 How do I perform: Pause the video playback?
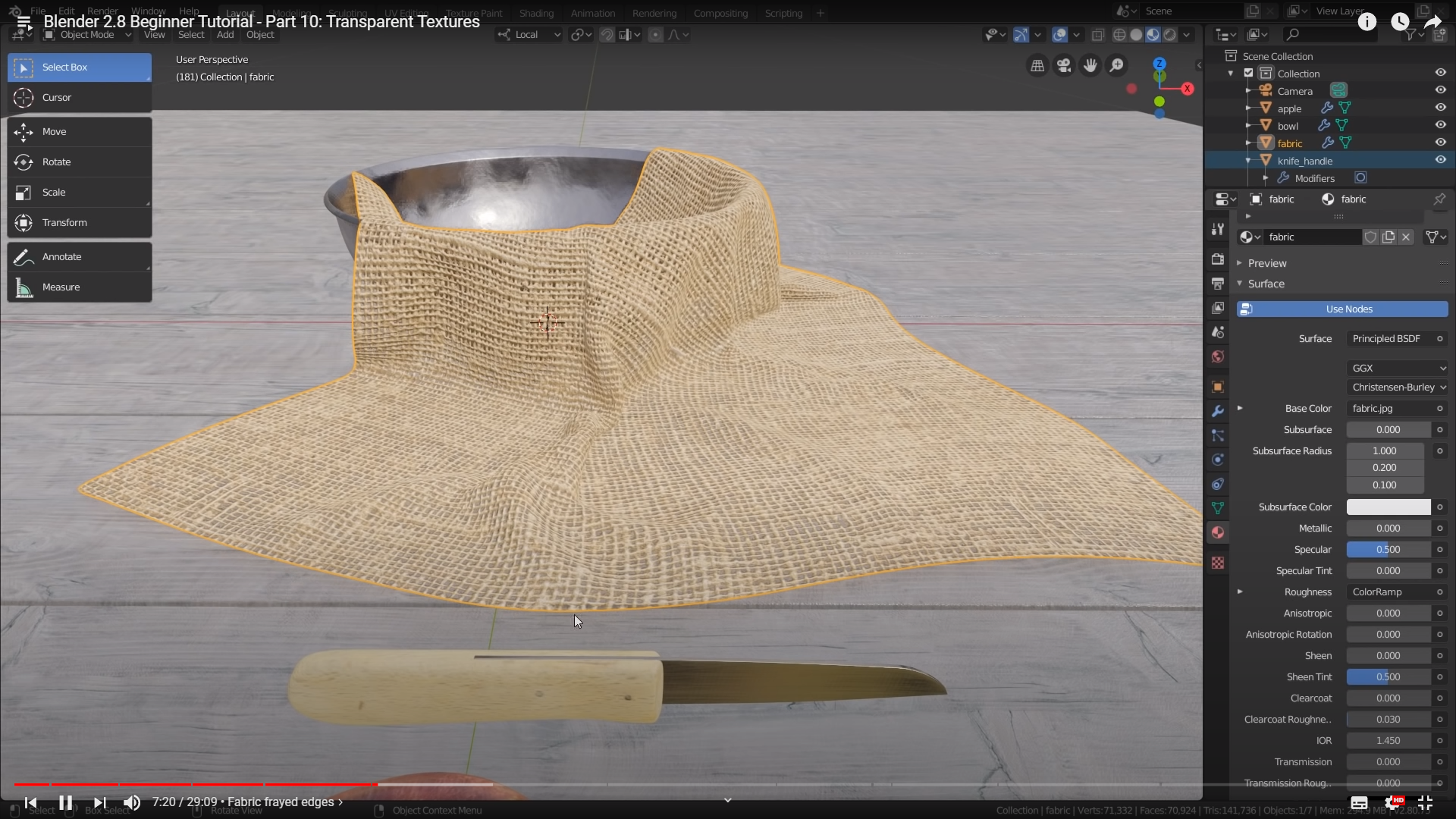(65, 802)
